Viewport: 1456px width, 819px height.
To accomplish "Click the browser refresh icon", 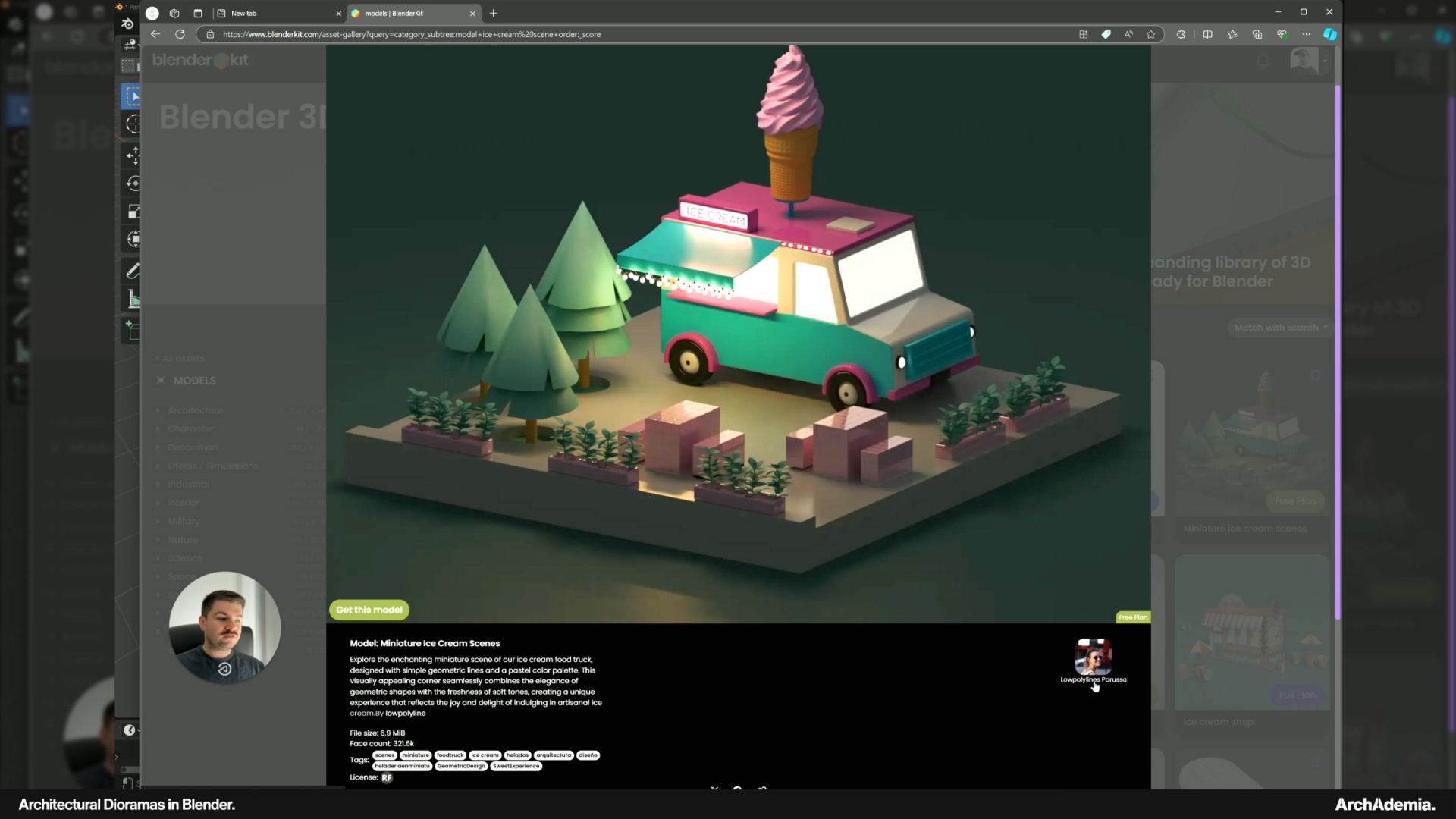I will 180,34.
